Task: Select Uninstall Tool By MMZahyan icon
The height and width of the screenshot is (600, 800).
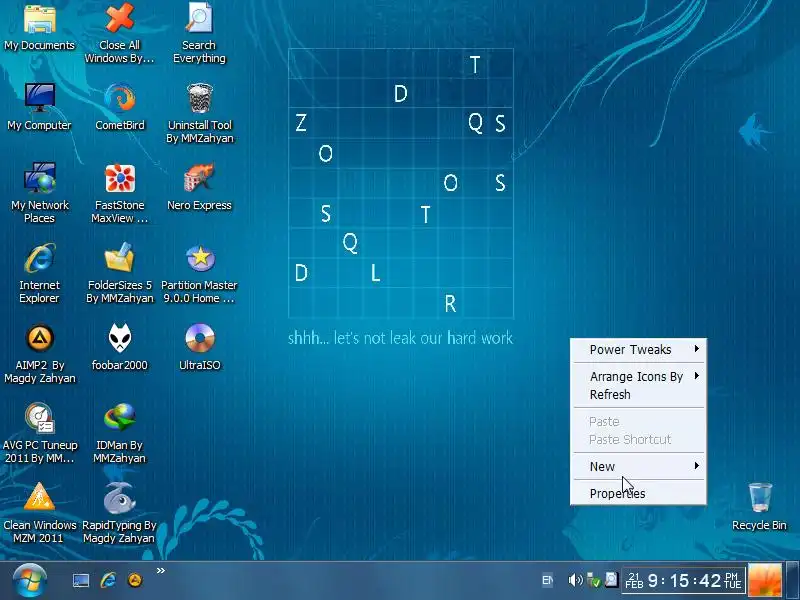Action: click(x=199, y=113)
